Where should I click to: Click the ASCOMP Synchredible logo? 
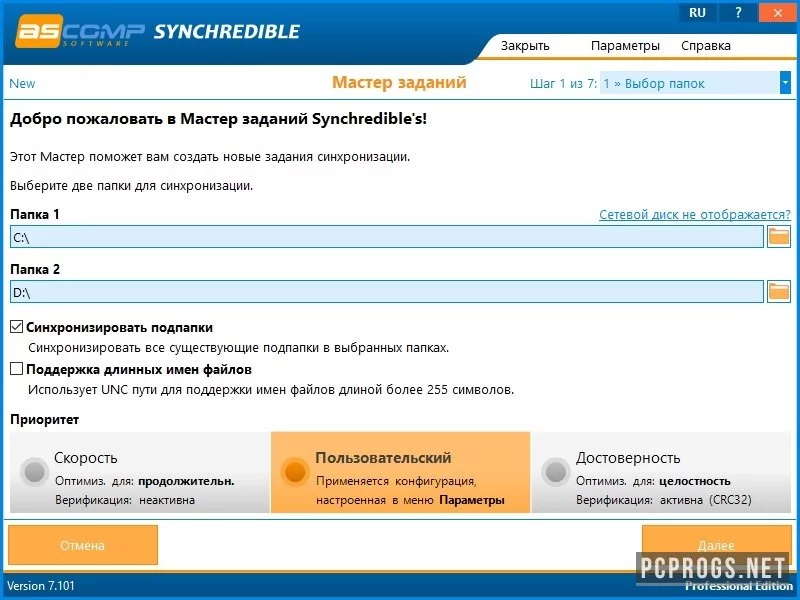[x=158, y=32]
